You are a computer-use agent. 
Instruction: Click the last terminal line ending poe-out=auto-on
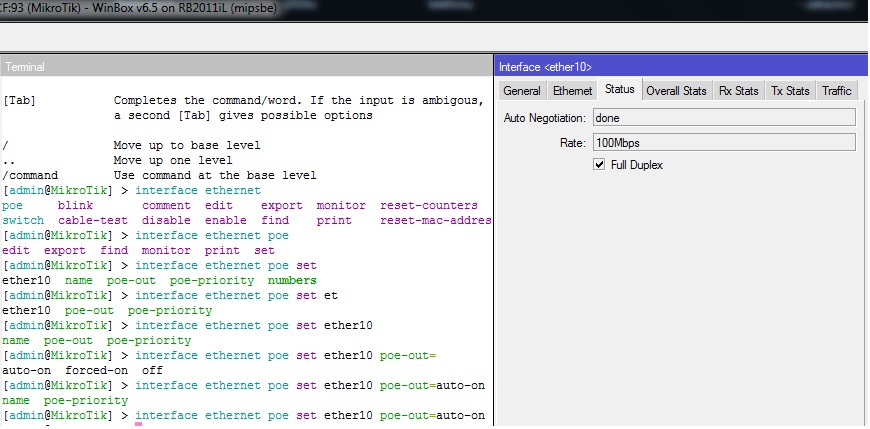pyautogui.click(x=244, y=415)
